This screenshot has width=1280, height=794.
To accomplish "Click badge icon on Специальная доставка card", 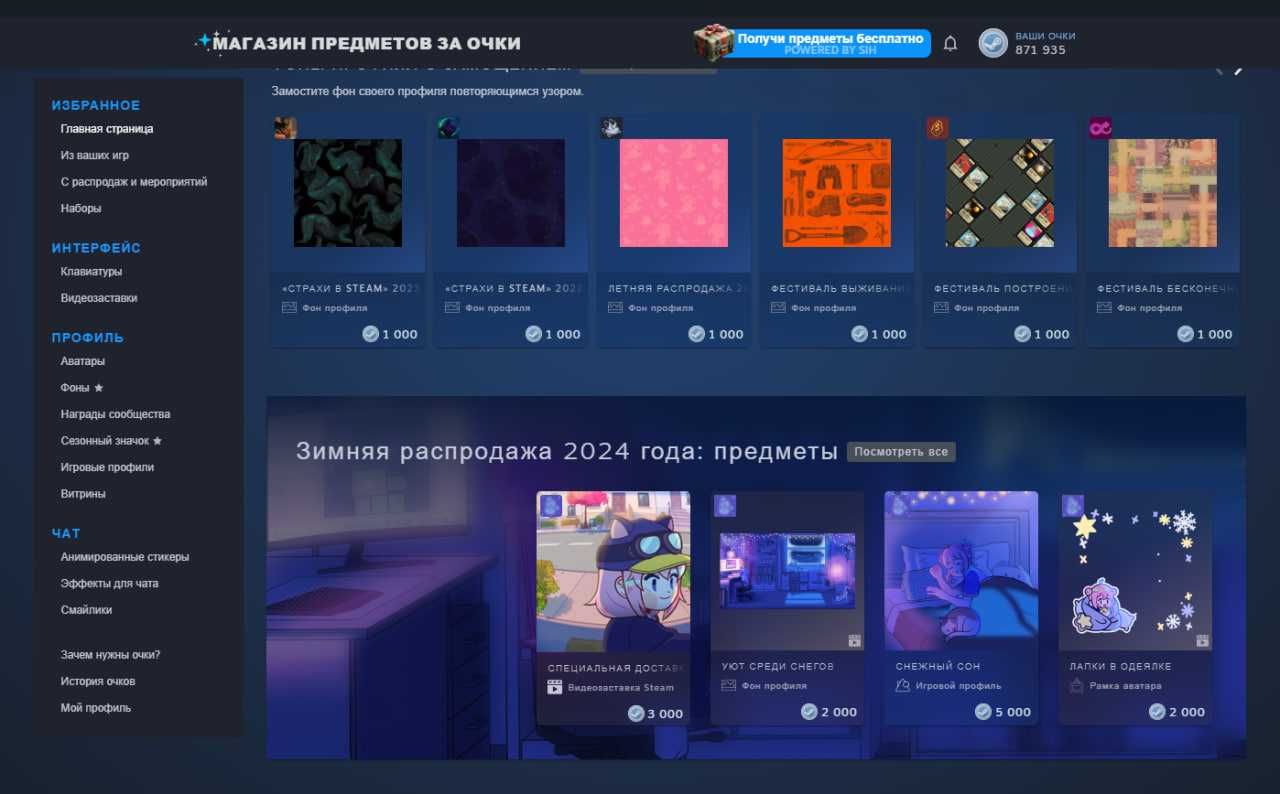I will click(x=551, y=506).
